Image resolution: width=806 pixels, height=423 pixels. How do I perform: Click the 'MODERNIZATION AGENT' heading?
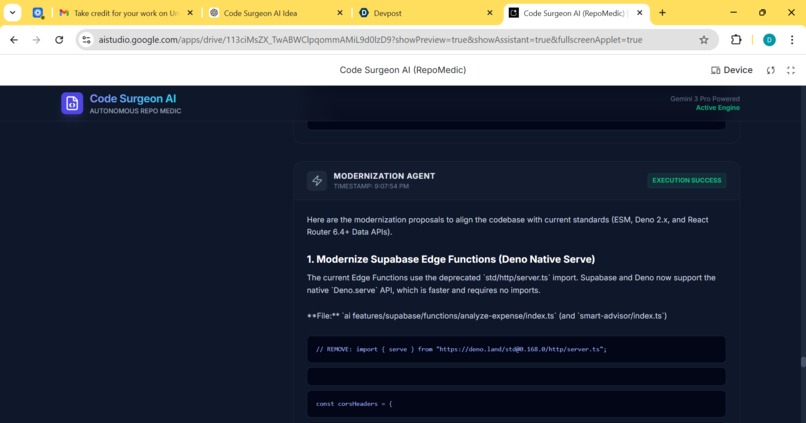pyautogui.click(x=384, y=176)
